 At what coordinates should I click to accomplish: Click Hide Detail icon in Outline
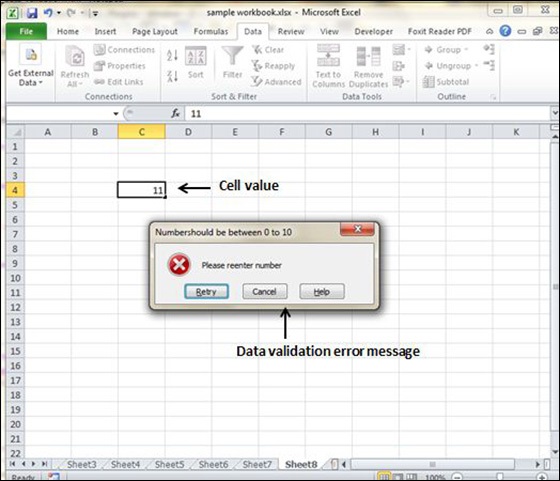[x=489, y=65]
